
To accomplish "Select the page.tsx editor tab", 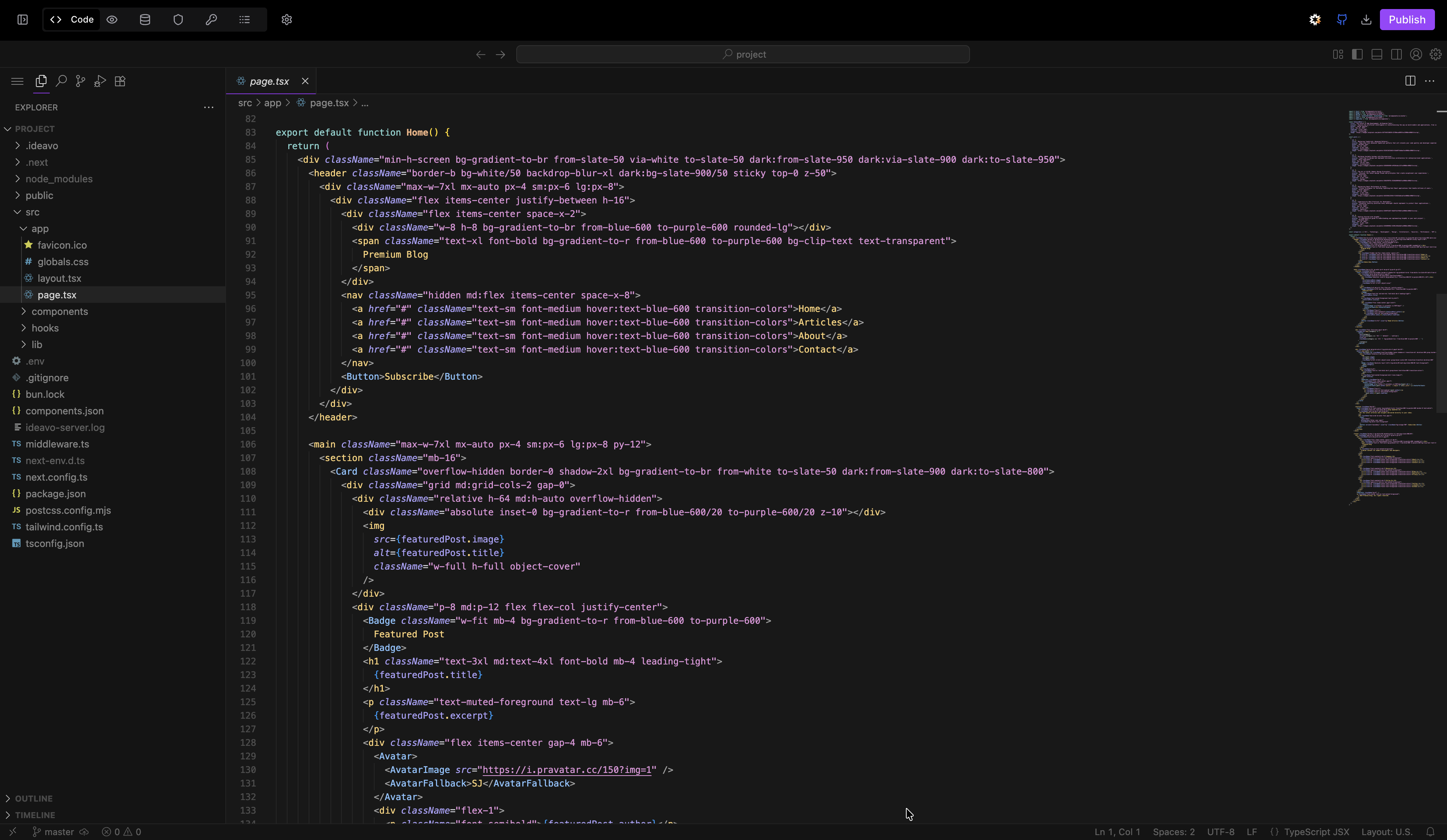I will tap(269, 81).
